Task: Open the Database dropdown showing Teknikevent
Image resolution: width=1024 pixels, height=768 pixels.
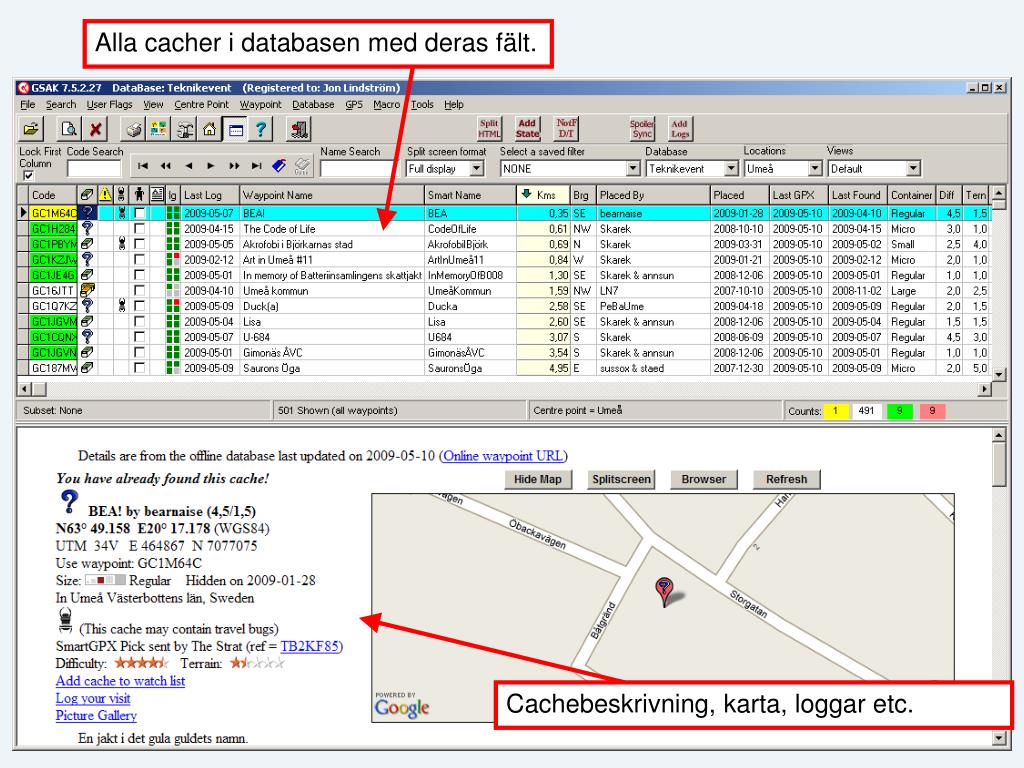Action: [731, 168]
